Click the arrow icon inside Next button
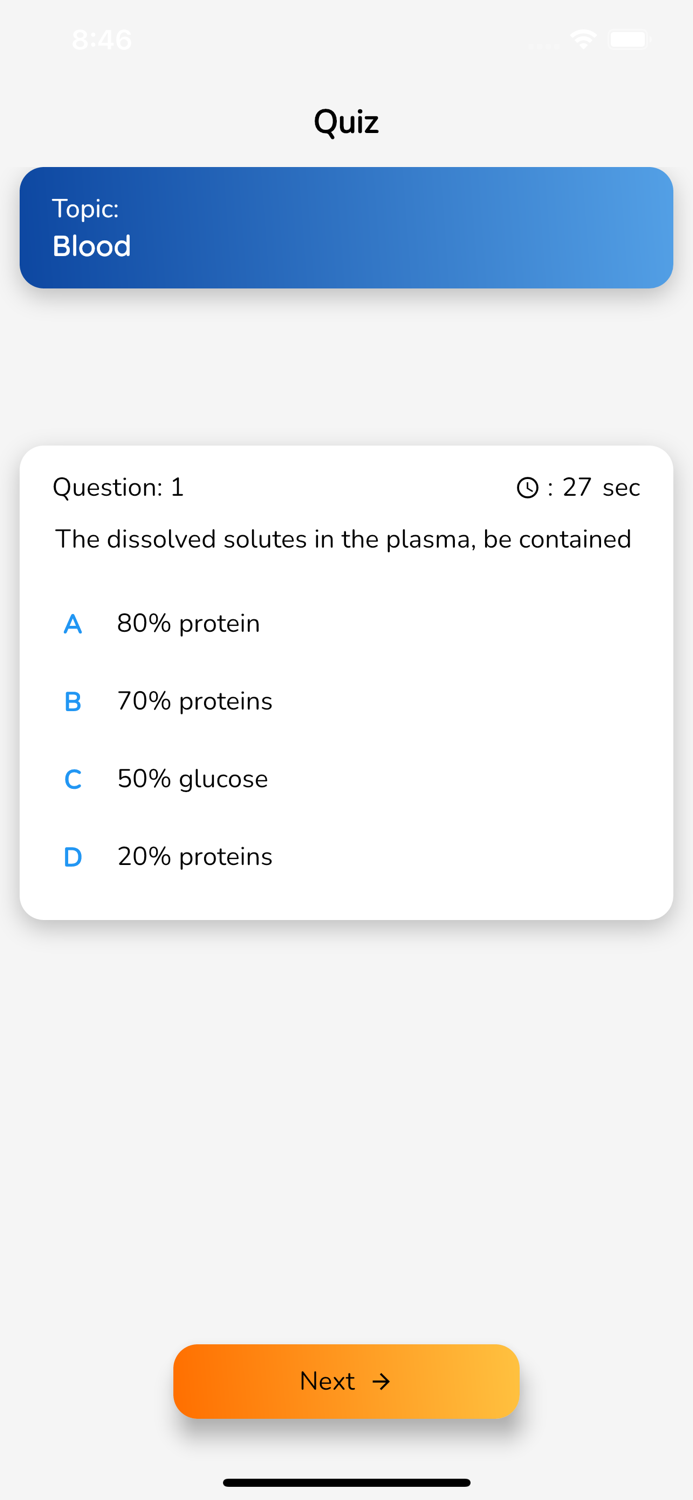Screen dimensions: 693x1500 tap(383, 1381)
